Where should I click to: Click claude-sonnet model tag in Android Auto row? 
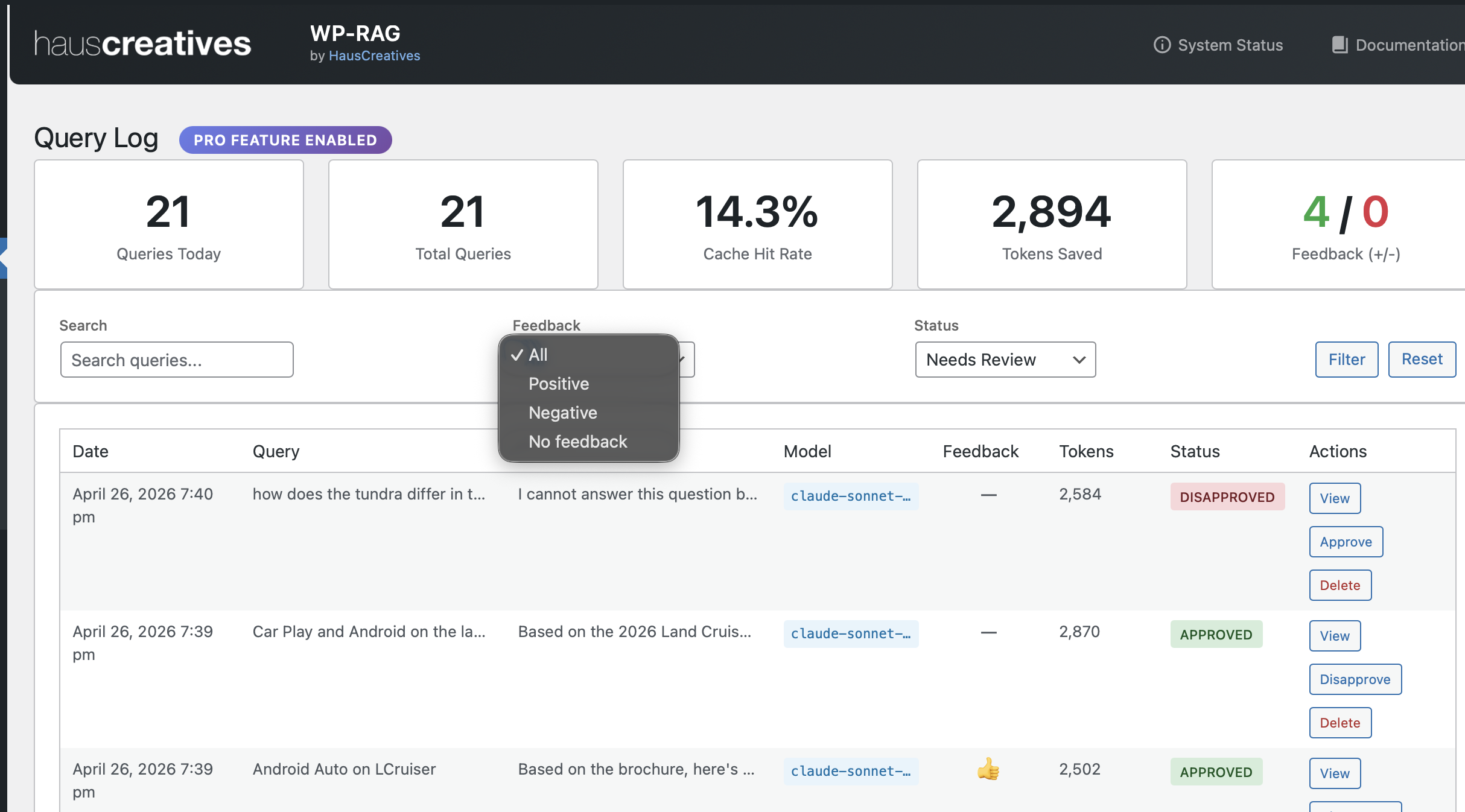point(851,772)
